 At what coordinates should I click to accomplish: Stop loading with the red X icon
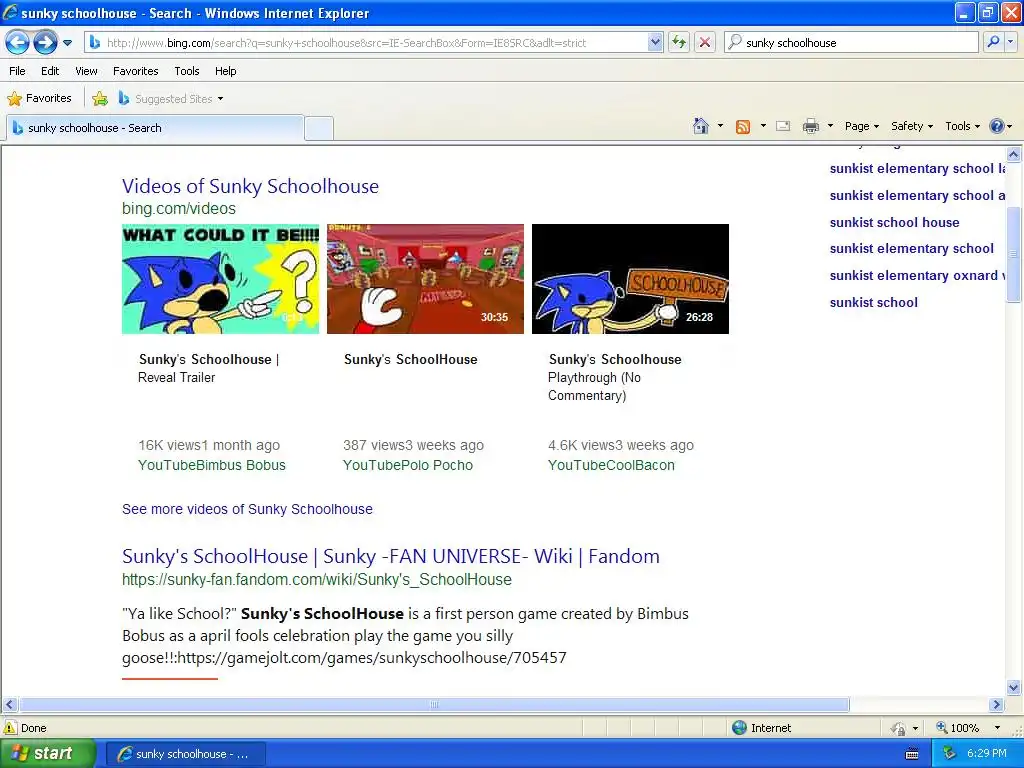705,43
